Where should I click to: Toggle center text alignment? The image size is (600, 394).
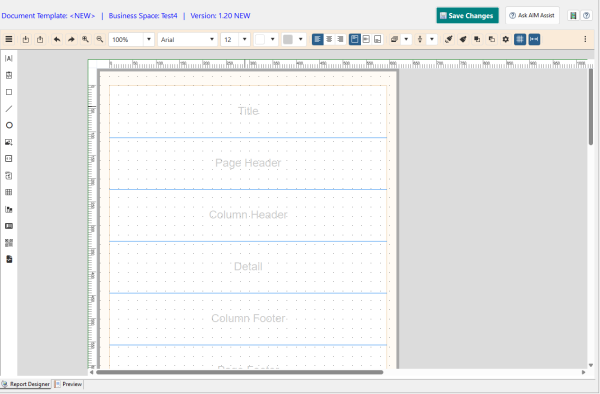pos(329,39)
